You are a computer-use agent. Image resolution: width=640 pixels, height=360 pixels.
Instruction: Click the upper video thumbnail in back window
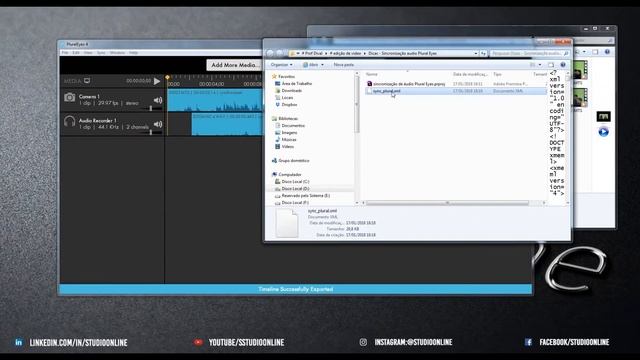tap(580, 70)
